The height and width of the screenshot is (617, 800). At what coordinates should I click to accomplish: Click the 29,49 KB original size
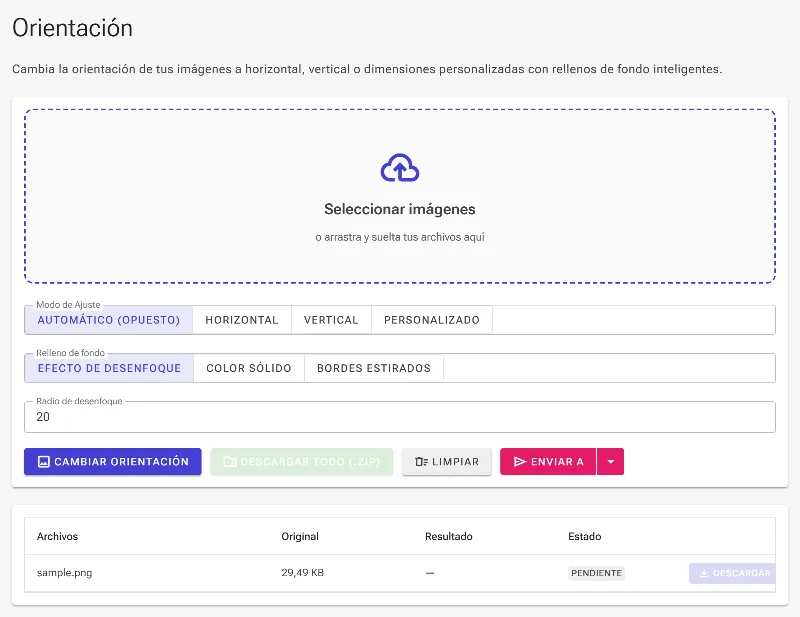pyautogui.click(x=303, y=573)
